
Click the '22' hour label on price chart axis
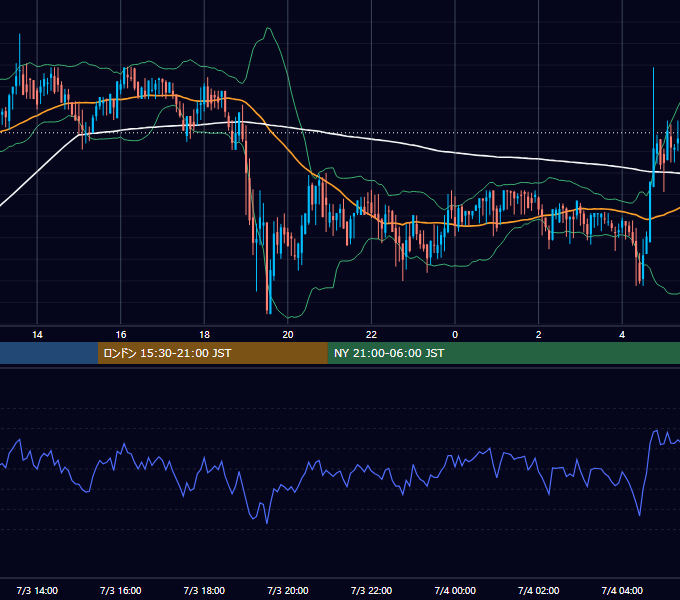371,335
